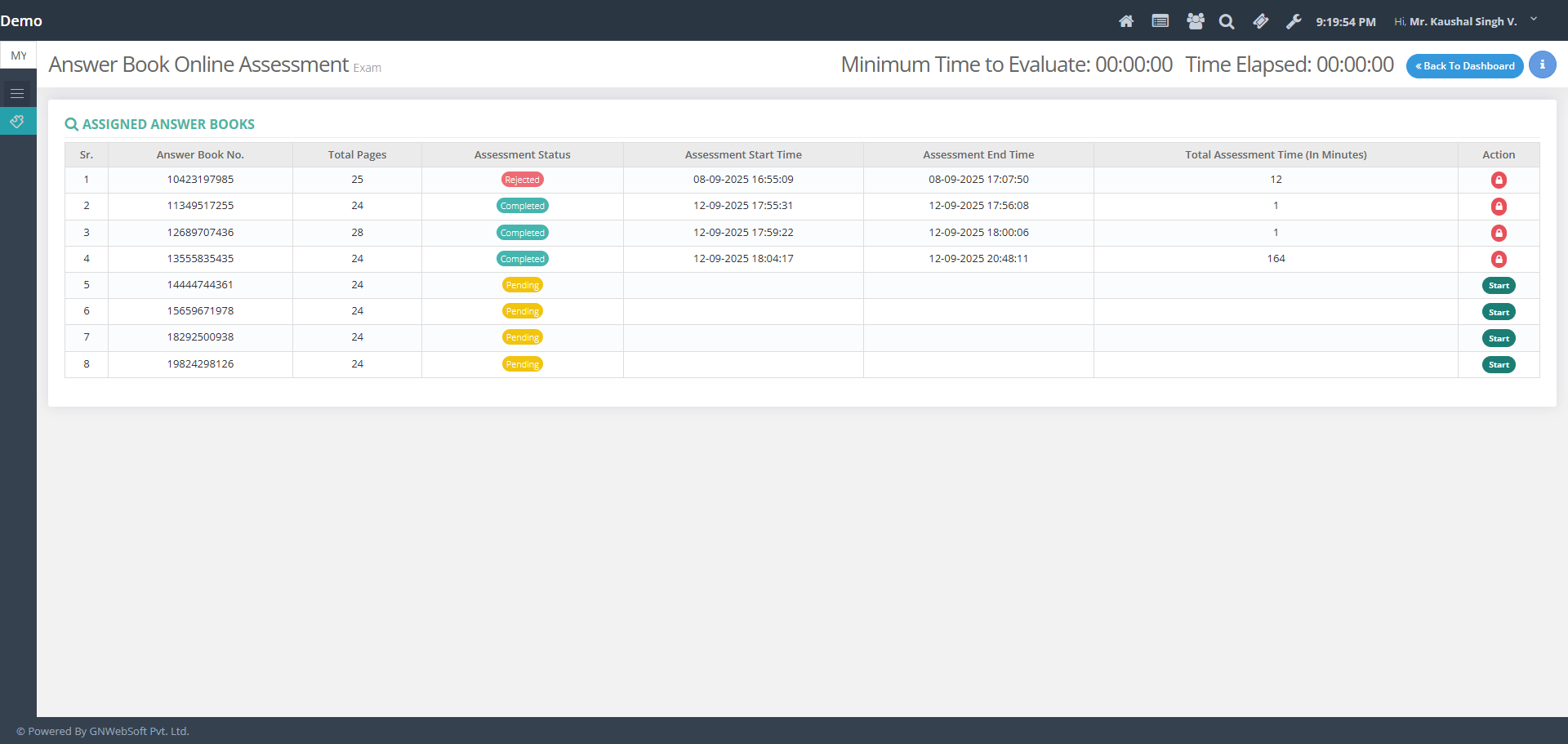Open the search magnifier in top bar
Image resolution: width=1568 pixels, height=744 pixels.
pyautogui.click(x=1227, y=22)
